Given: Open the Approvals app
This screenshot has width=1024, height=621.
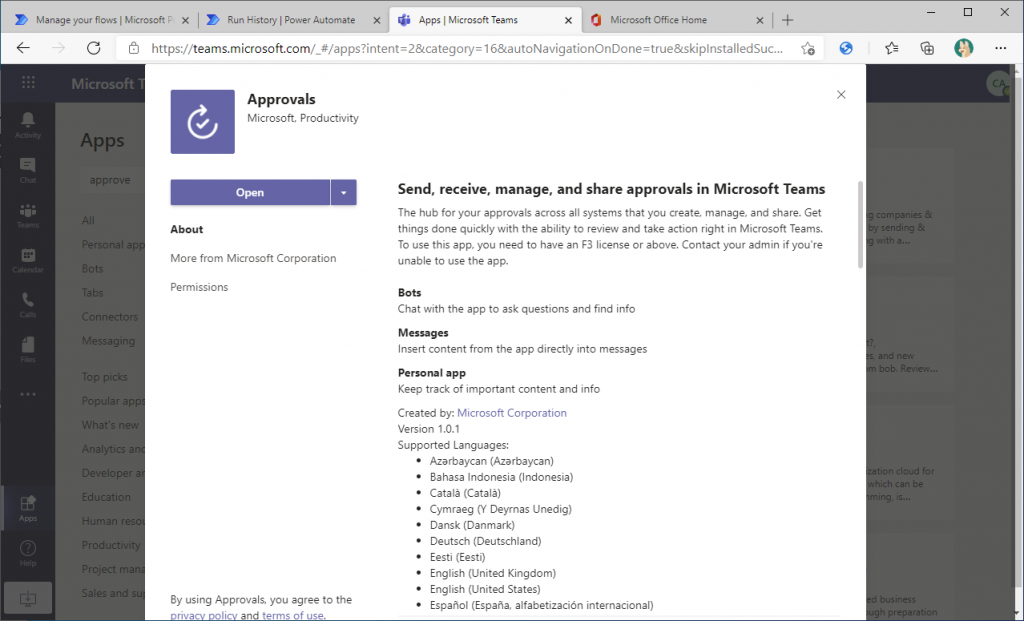Looking at the screenshot, I should pos(250,193).
